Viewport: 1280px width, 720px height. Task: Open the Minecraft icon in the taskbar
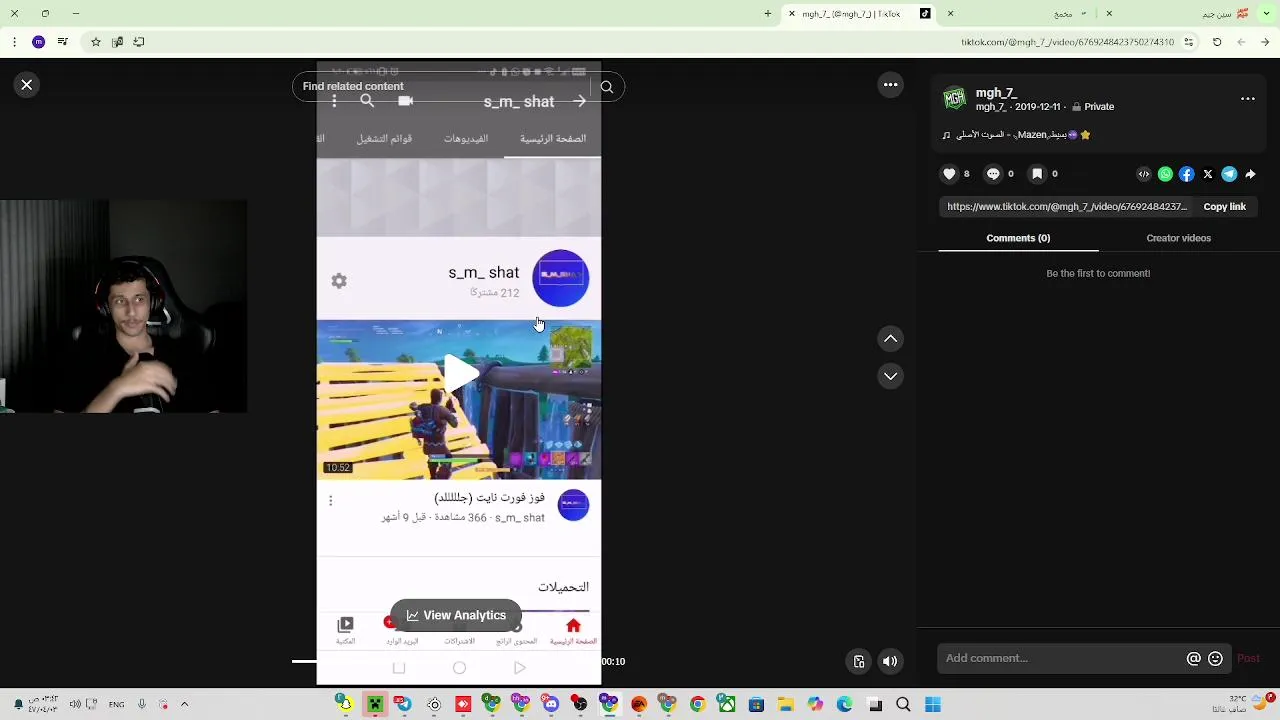[x=375, y=705]
